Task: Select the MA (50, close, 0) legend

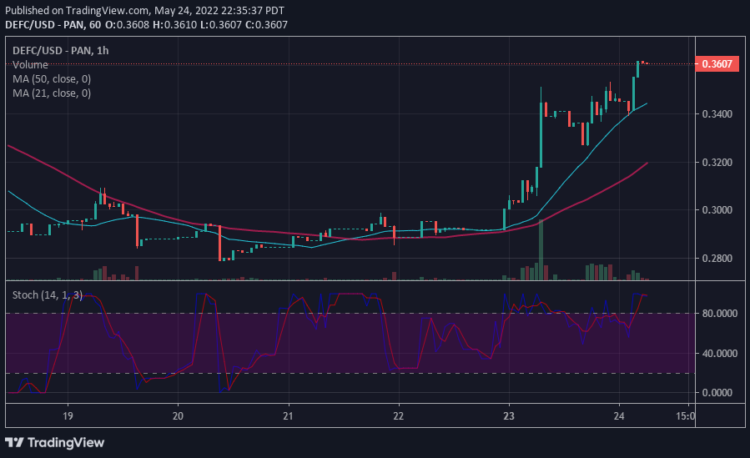Action: point(52,79)
